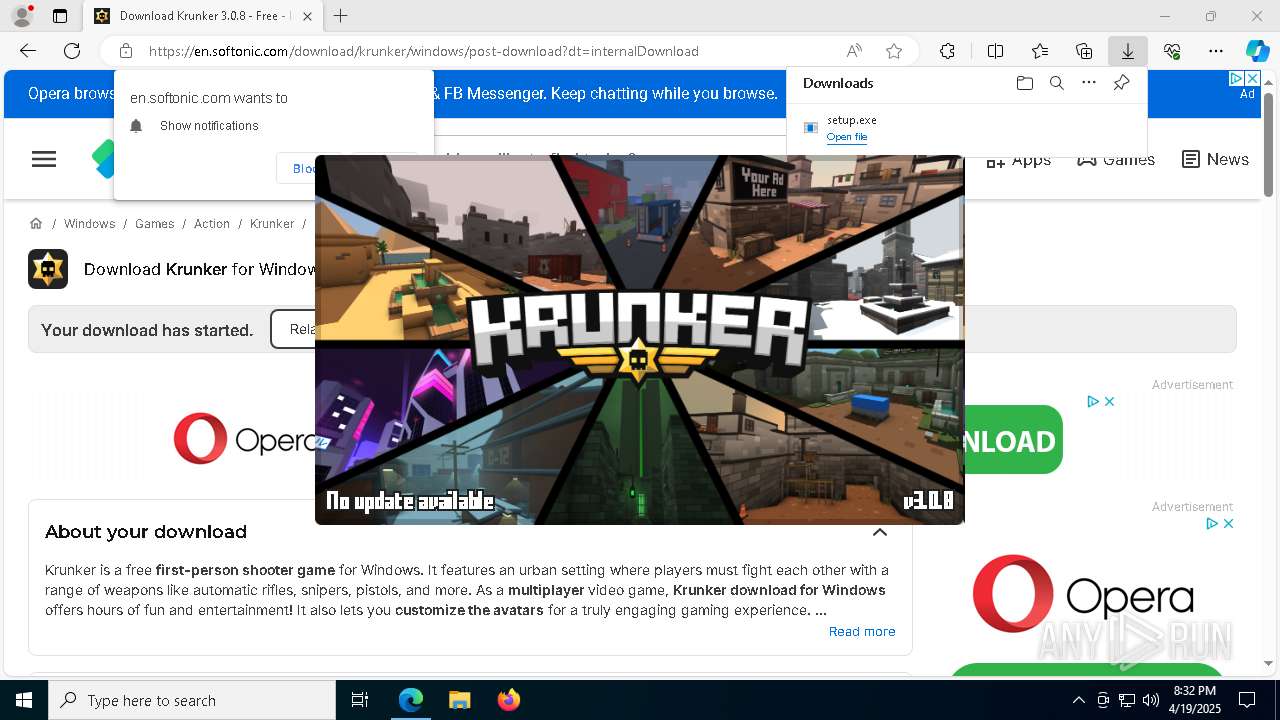The image size is (1280, 720).
Task: Click the home breadcrumb icon
Action: (36, 223)
